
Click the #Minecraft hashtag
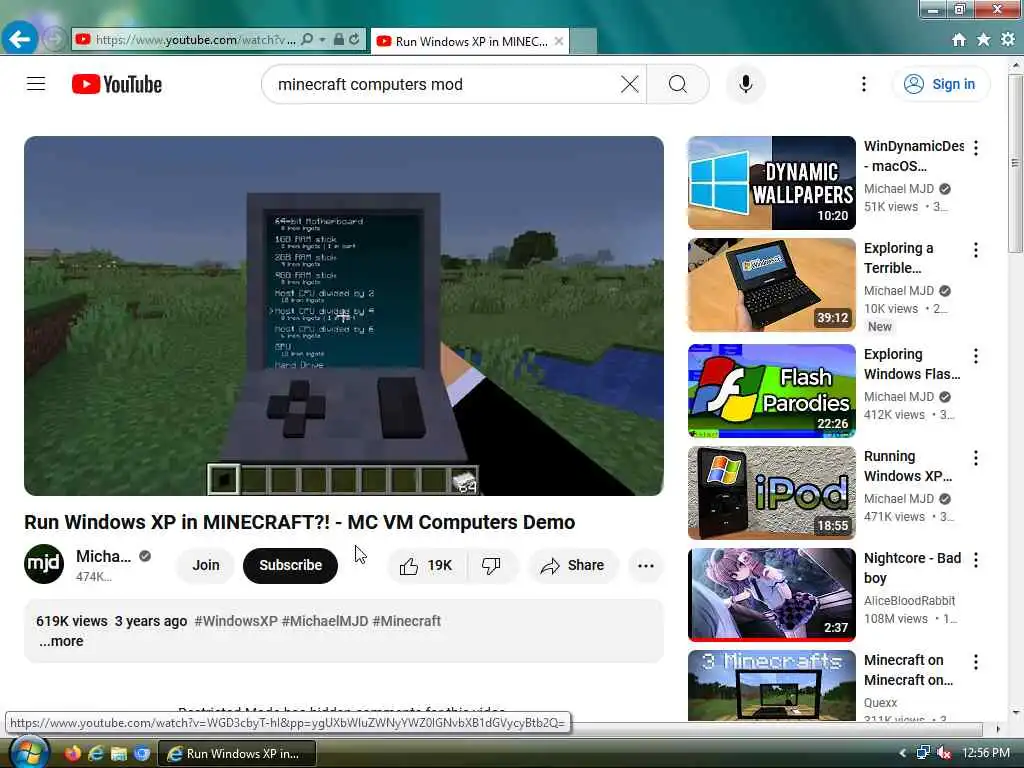406,621
